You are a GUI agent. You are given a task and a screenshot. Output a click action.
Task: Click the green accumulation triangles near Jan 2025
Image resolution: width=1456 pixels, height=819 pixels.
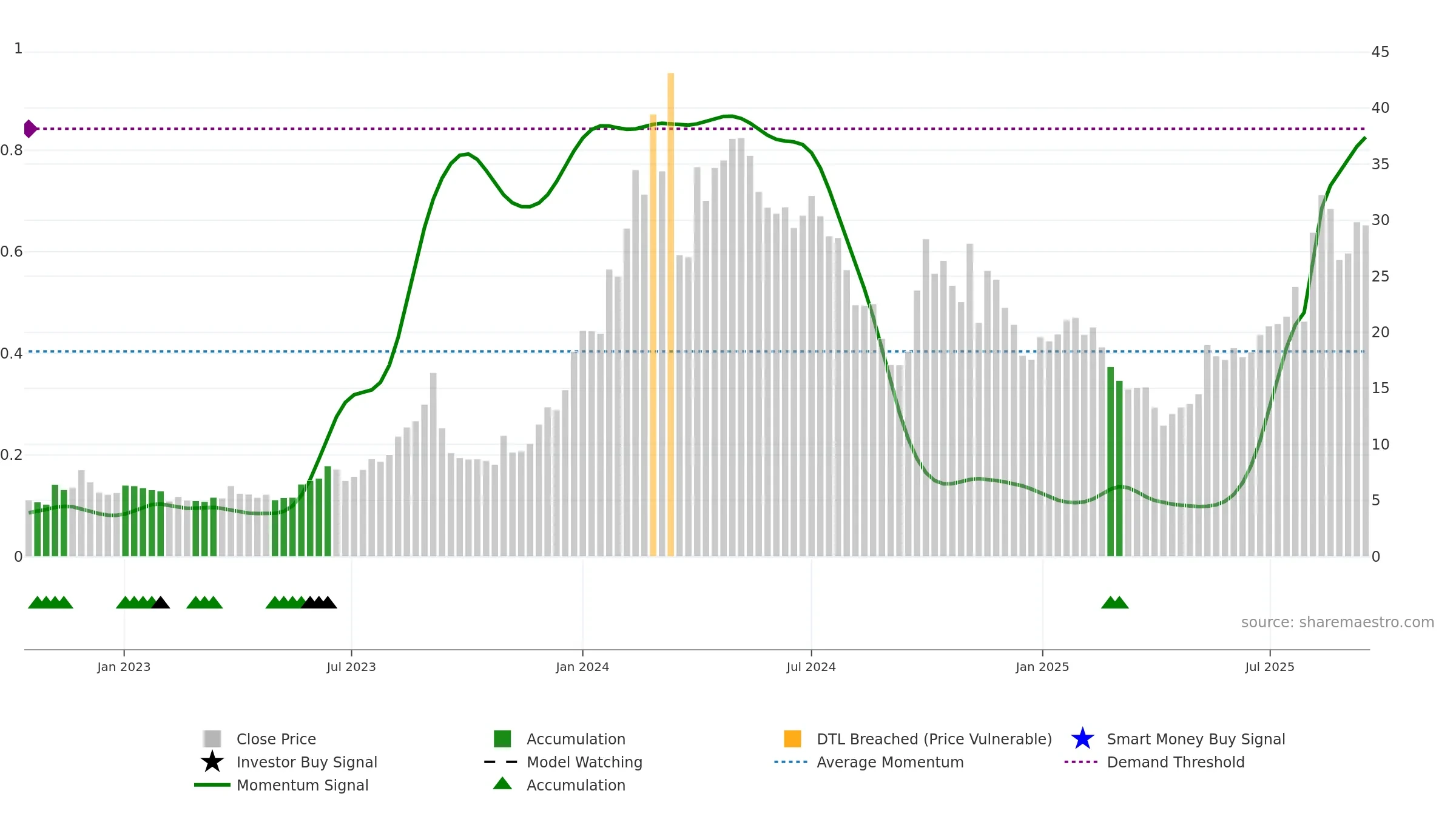[x=1115, y=602]
